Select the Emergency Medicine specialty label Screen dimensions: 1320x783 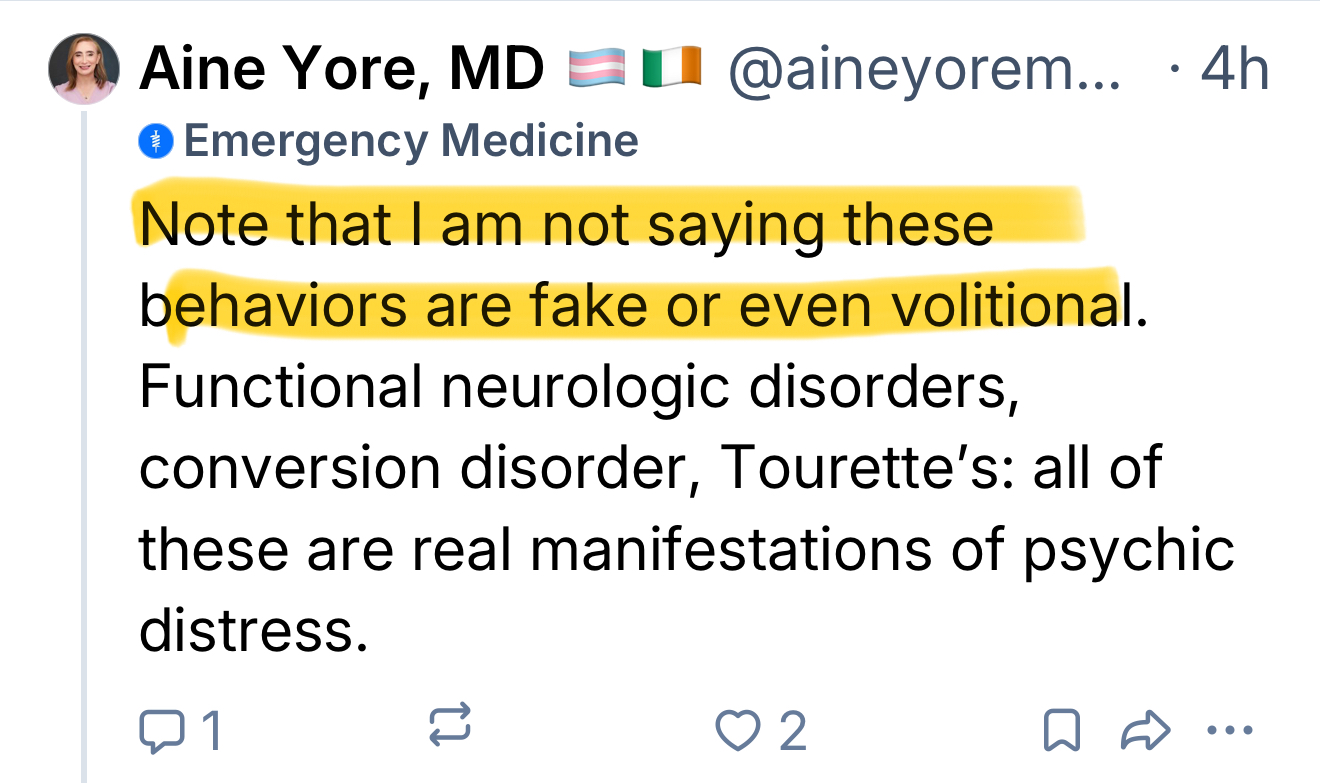tap(411, 141)
